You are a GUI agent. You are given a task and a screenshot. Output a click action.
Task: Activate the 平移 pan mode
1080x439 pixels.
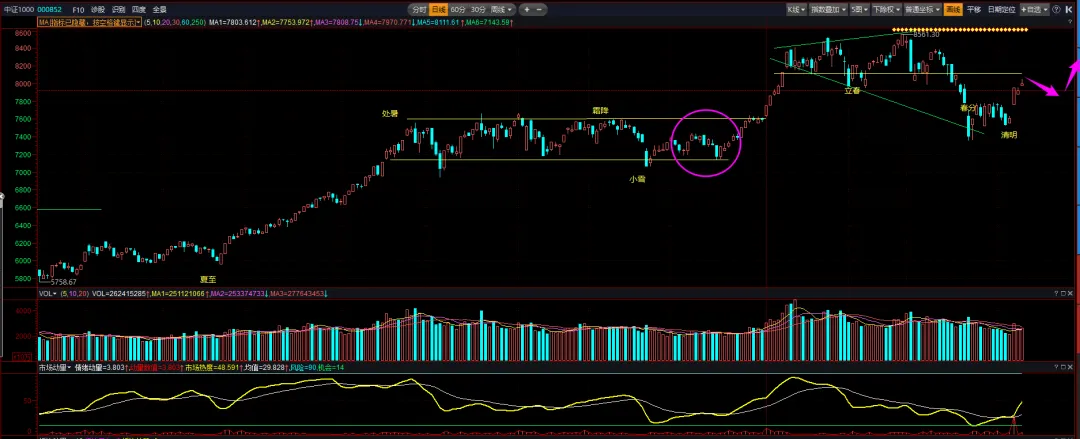(973, 10)
